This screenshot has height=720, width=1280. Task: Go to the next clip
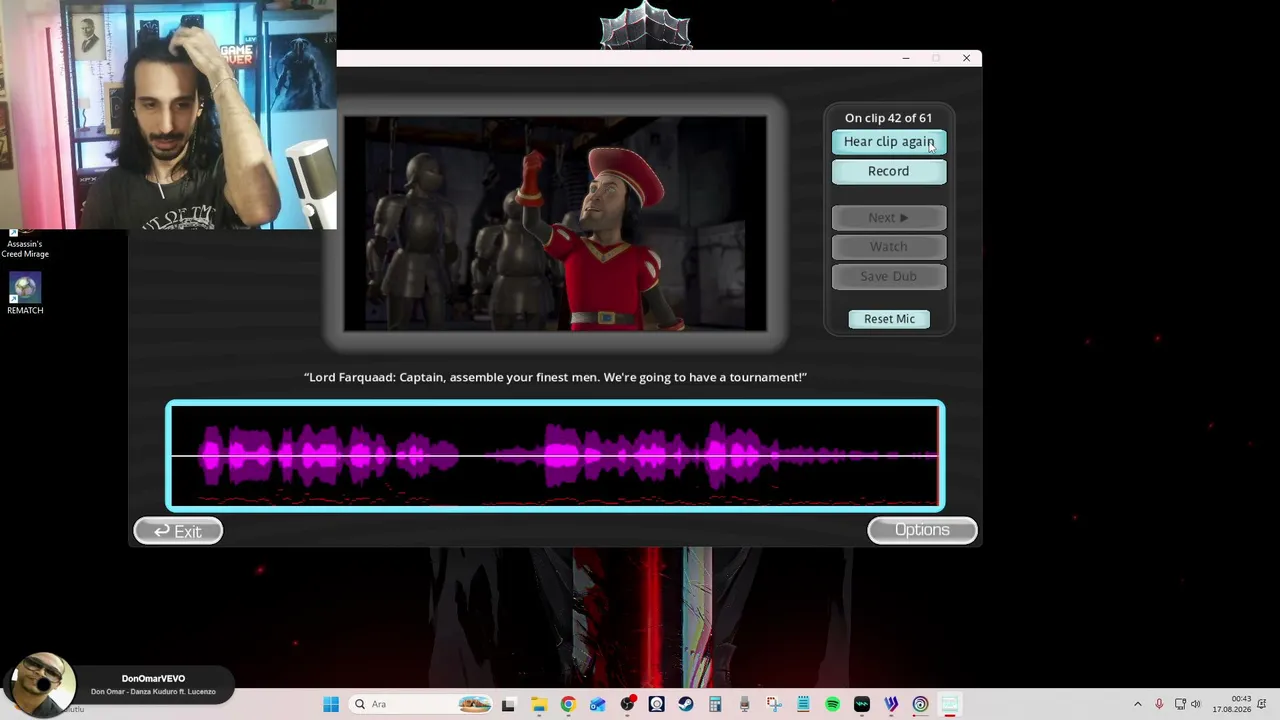coord(889,218)
